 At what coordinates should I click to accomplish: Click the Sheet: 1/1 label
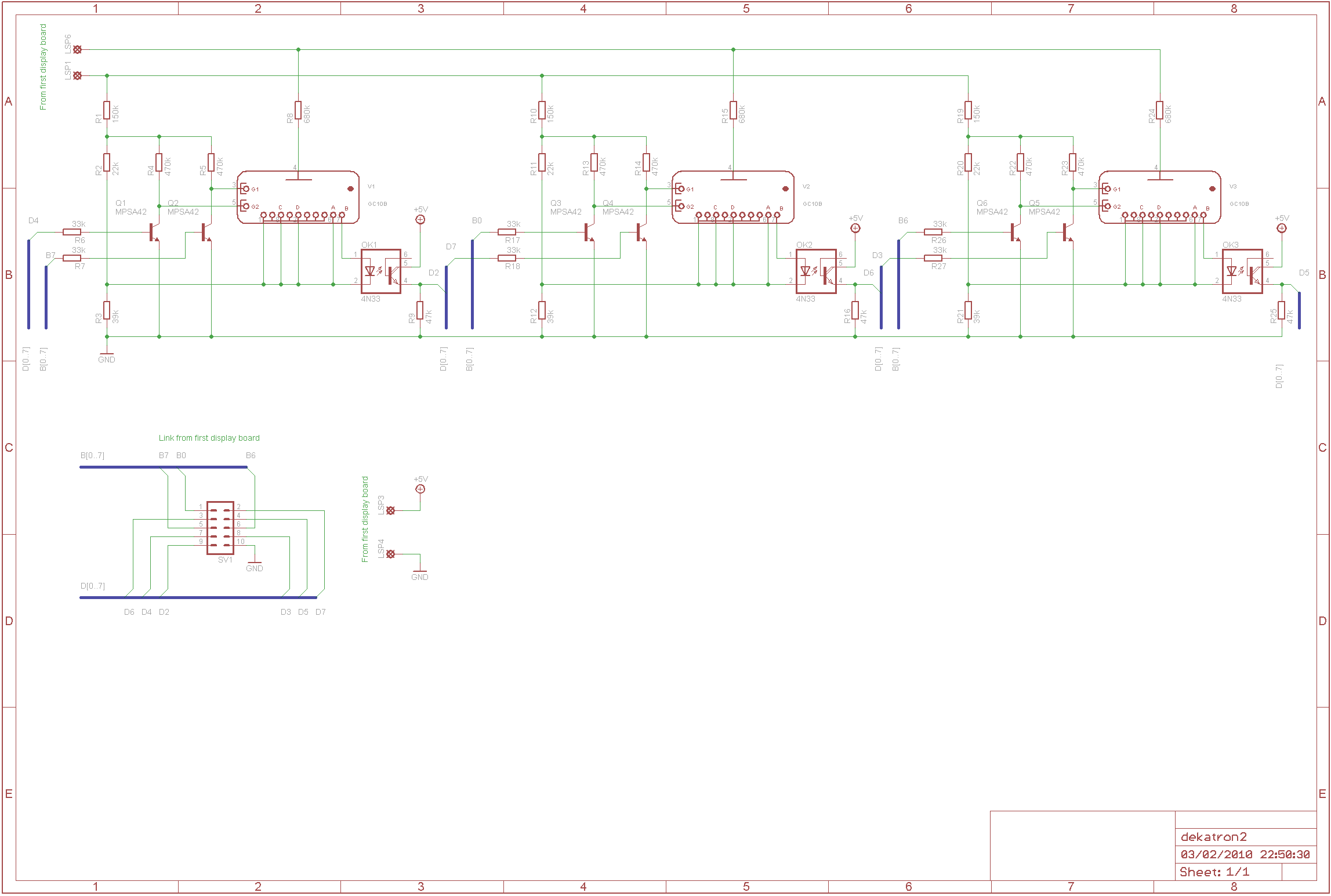(x=1214, y=872)
